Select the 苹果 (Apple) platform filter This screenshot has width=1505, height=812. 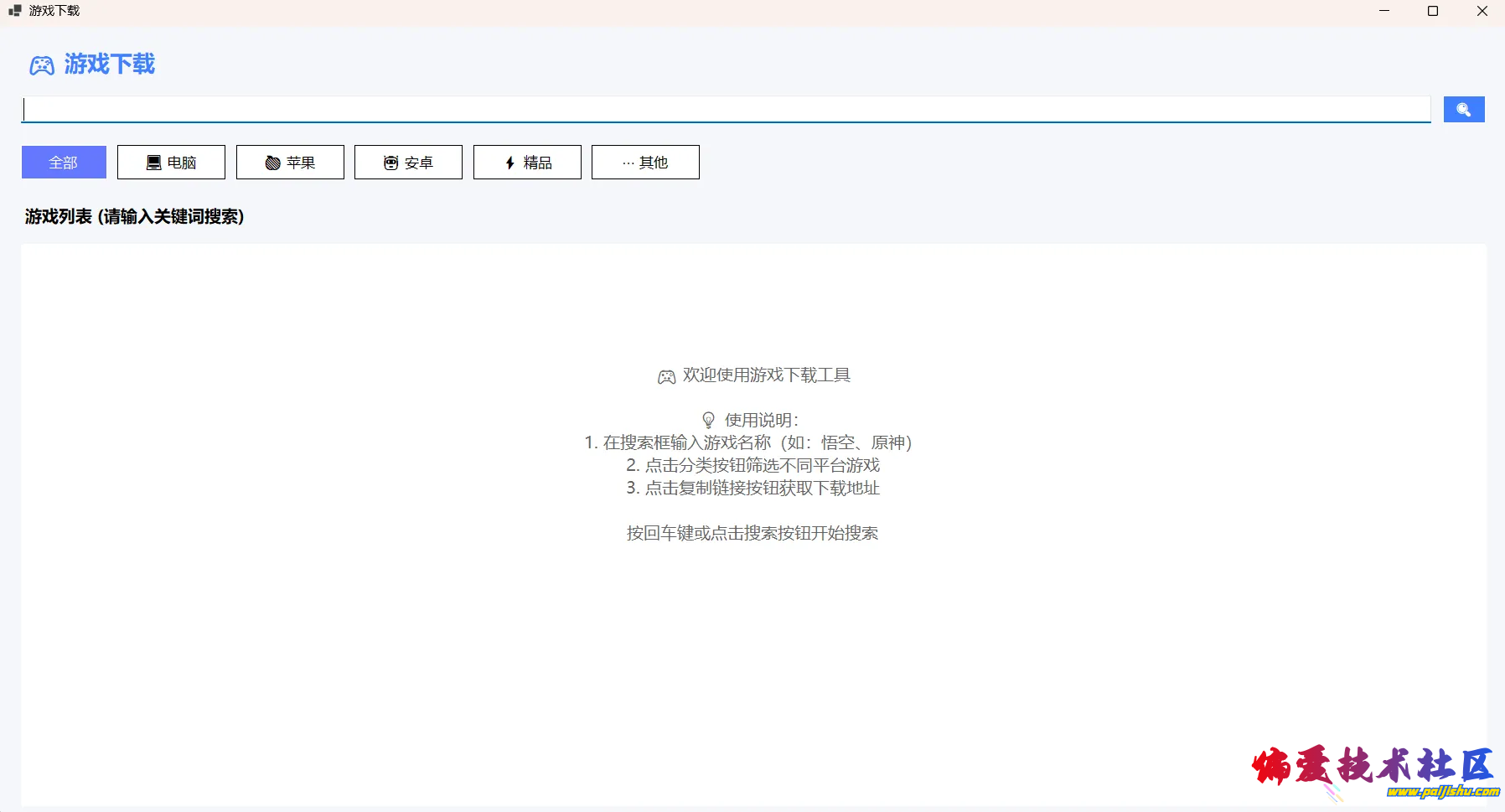tap(290, 163)
